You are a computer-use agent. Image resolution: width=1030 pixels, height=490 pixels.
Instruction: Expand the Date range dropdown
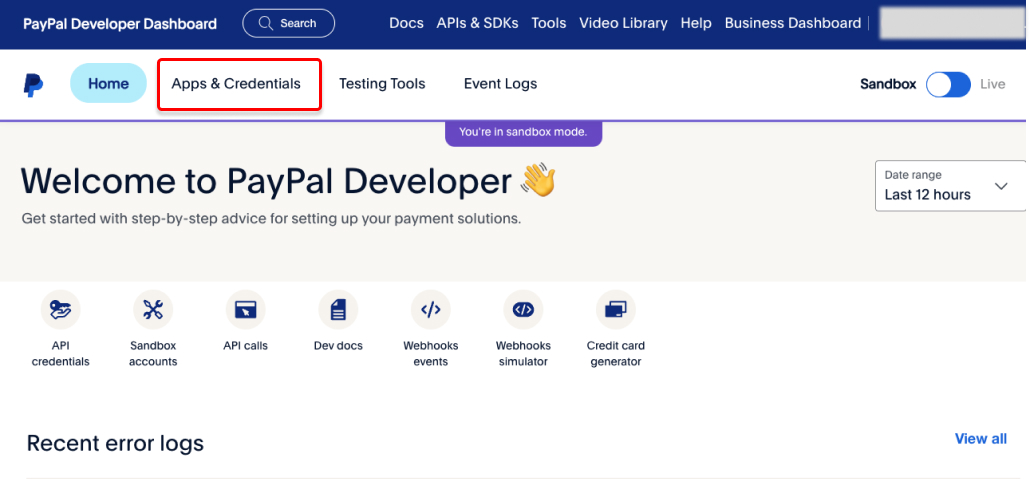click(951, 186)
